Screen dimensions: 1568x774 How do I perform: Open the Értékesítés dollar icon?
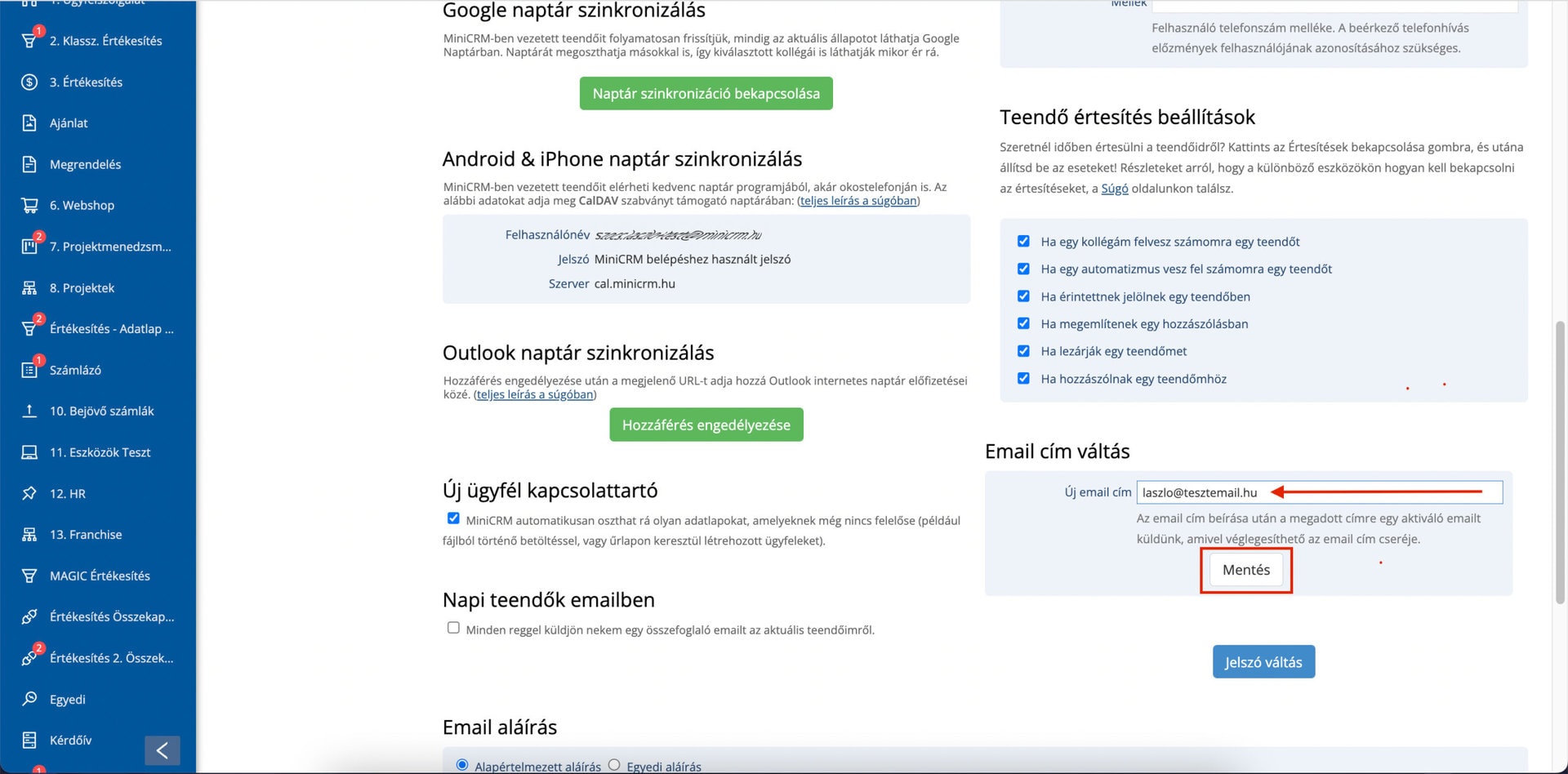point(29,82)
